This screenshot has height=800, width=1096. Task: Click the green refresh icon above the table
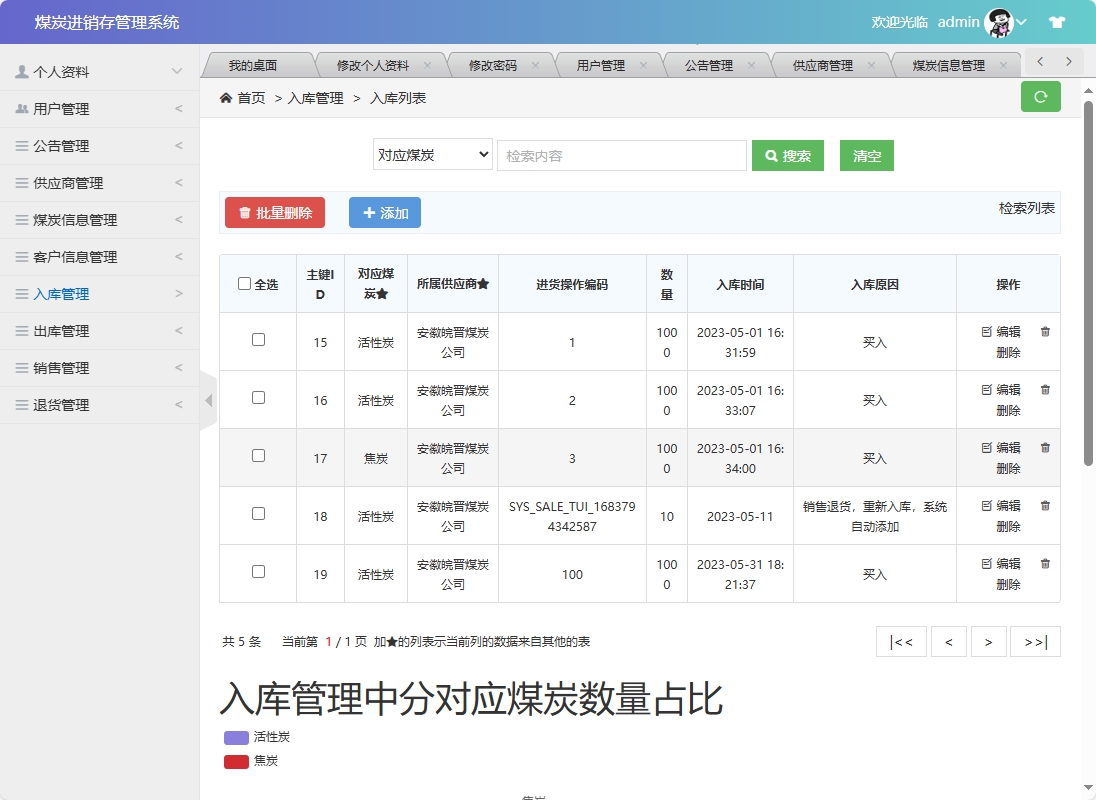pyautogui.click(x=1040, y=97)
